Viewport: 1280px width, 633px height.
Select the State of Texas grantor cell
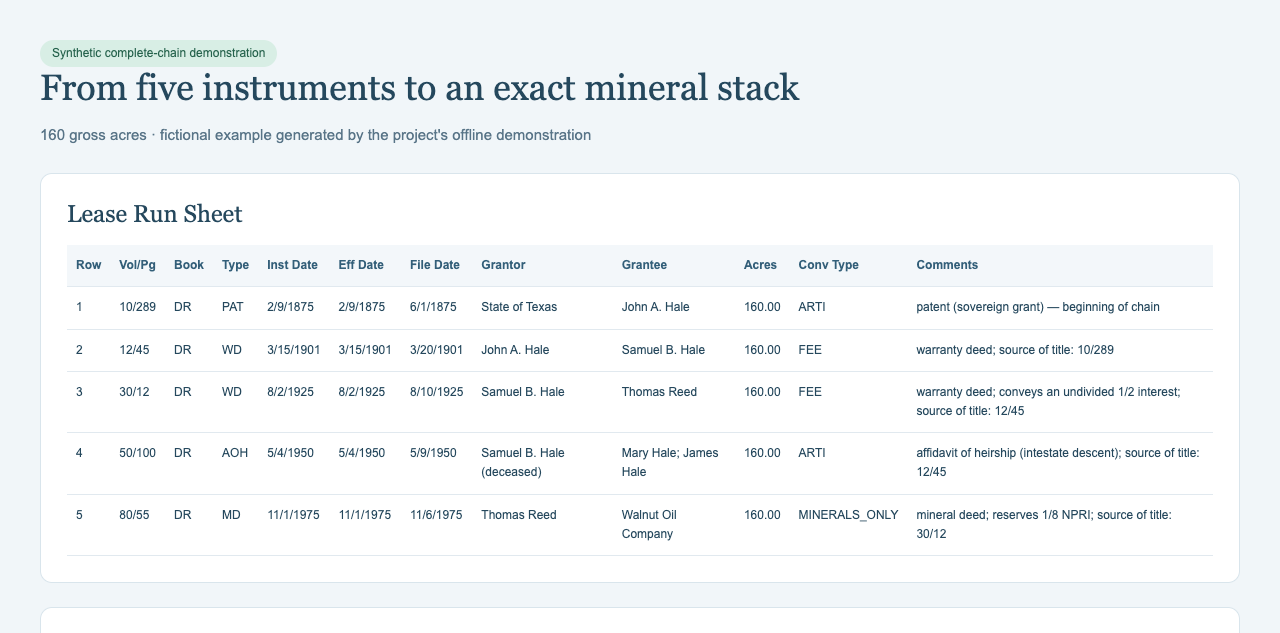[519, 307]
